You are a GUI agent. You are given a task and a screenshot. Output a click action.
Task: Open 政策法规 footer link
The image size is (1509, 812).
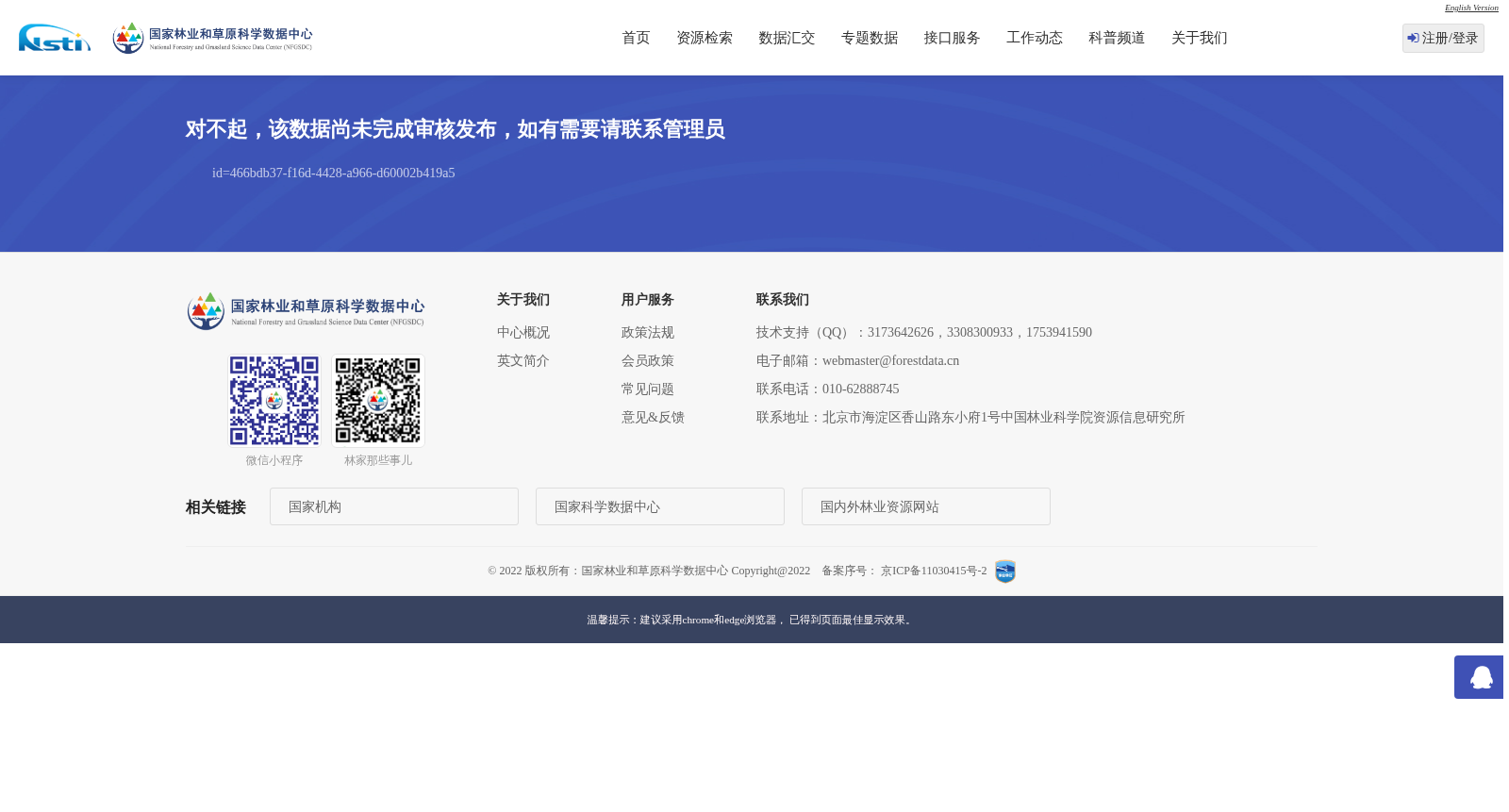point(648,333)
